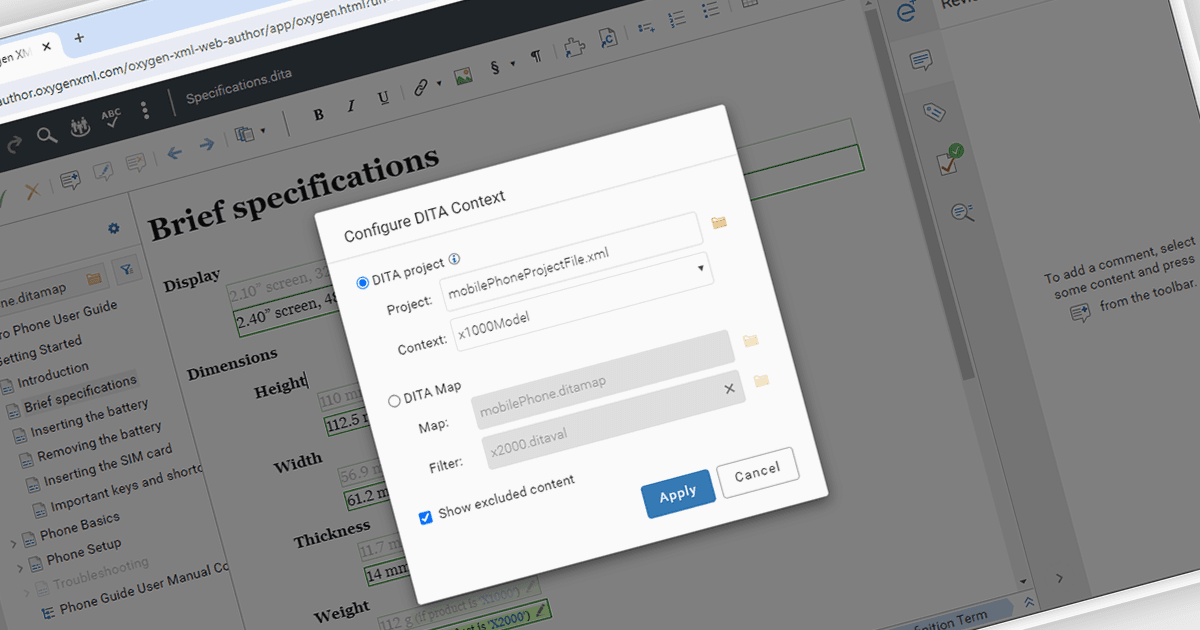Click the double chevron near breadcrumb

coord(1029,603)
